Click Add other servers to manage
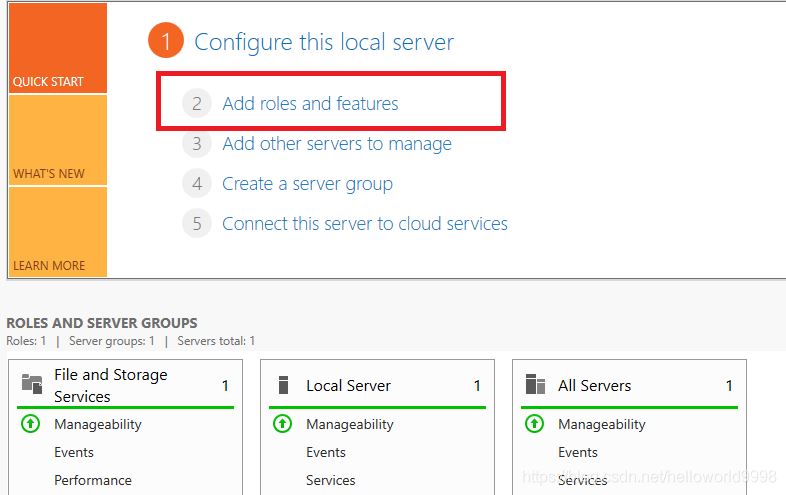 click(x=336, y=144)
